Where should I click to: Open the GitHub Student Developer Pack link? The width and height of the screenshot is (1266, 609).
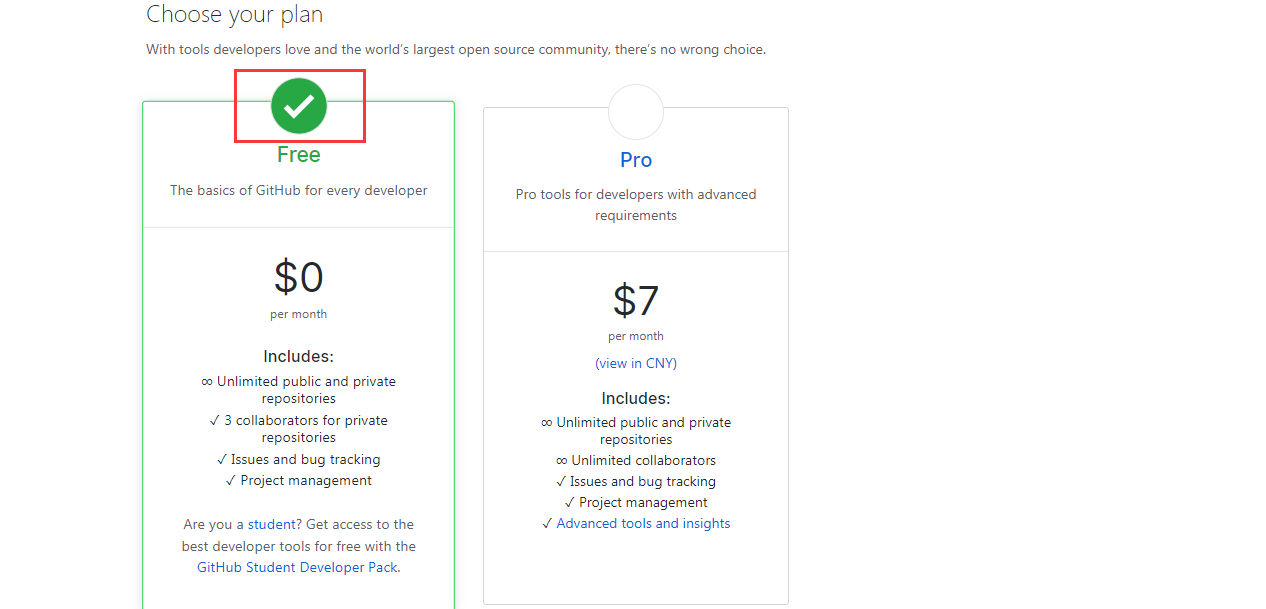tap(297, 567)
